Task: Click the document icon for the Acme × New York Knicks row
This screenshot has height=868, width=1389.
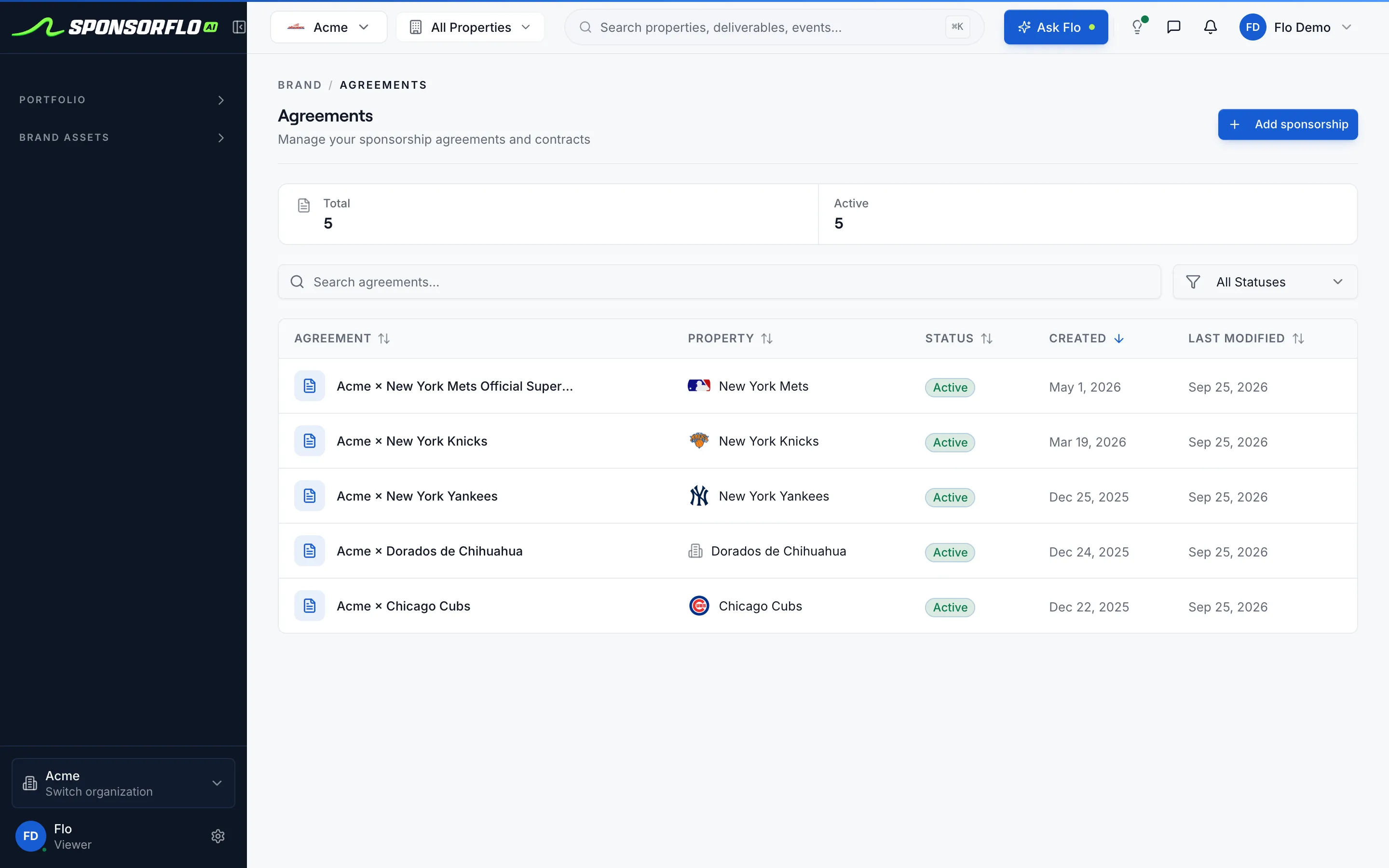Action: pyautogui.click(x=309, y=441)
